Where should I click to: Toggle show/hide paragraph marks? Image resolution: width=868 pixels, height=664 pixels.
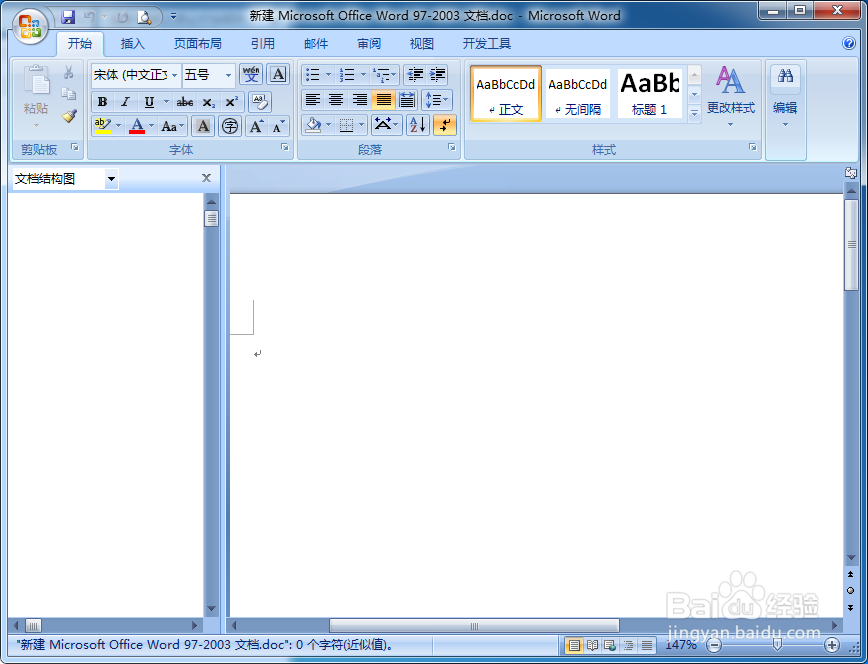445,125
